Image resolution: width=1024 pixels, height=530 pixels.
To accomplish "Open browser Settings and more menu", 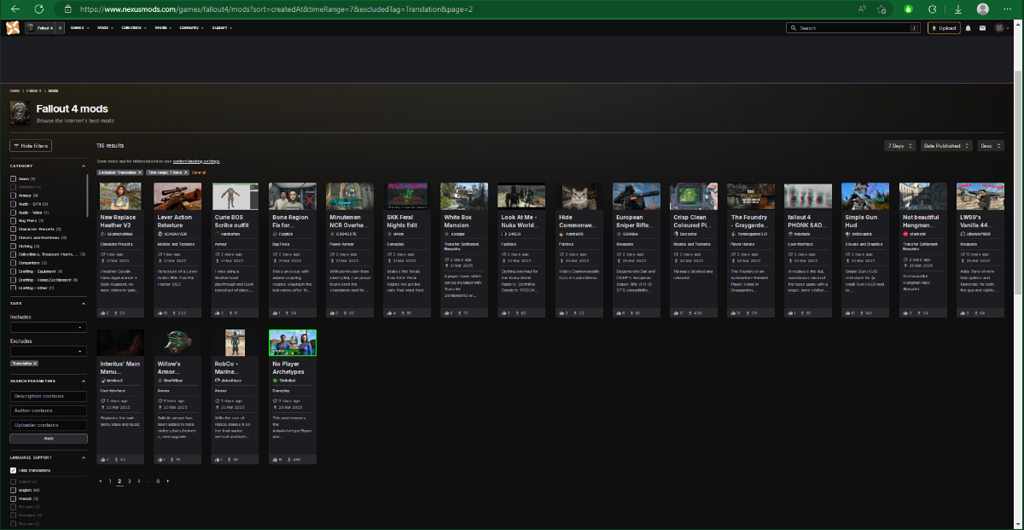I will click(1008, 9).
